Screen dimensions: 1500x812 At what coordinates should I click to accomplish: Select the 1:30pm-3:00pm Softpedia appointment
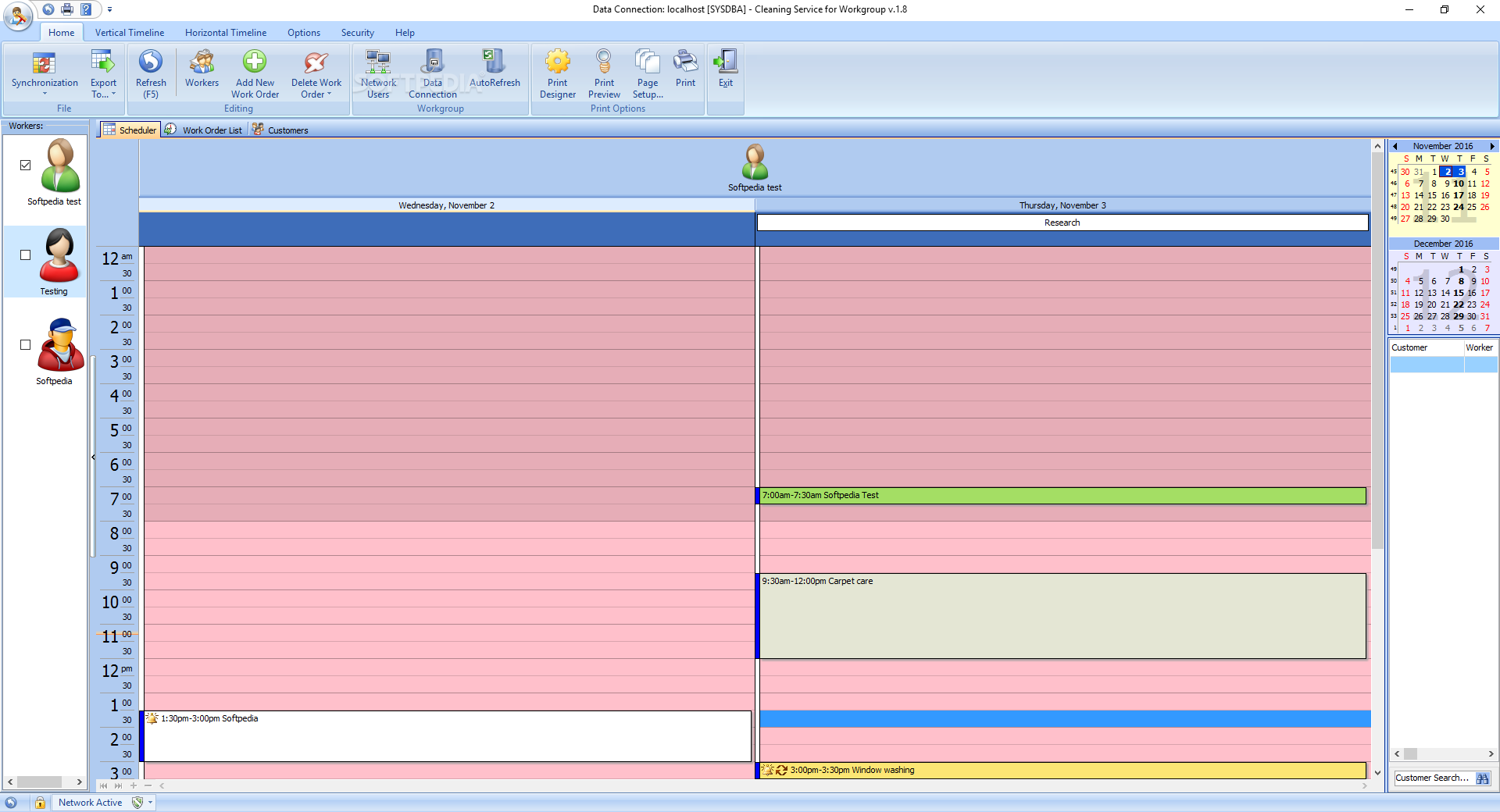point(446,736)
